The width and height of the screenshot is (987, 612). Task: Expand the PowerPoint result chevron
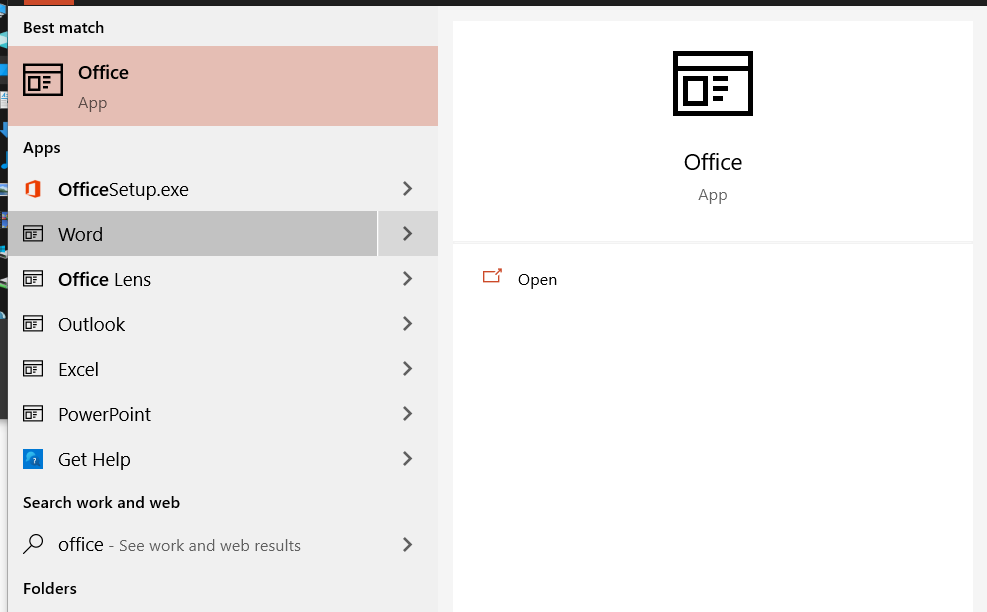(x=408, y=414)
